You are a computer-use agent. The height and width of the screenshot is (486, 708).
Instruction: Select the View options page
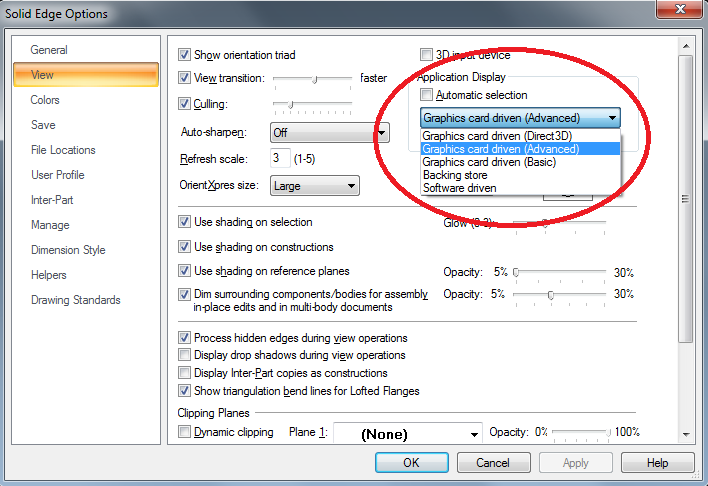[x=86, y=75]
